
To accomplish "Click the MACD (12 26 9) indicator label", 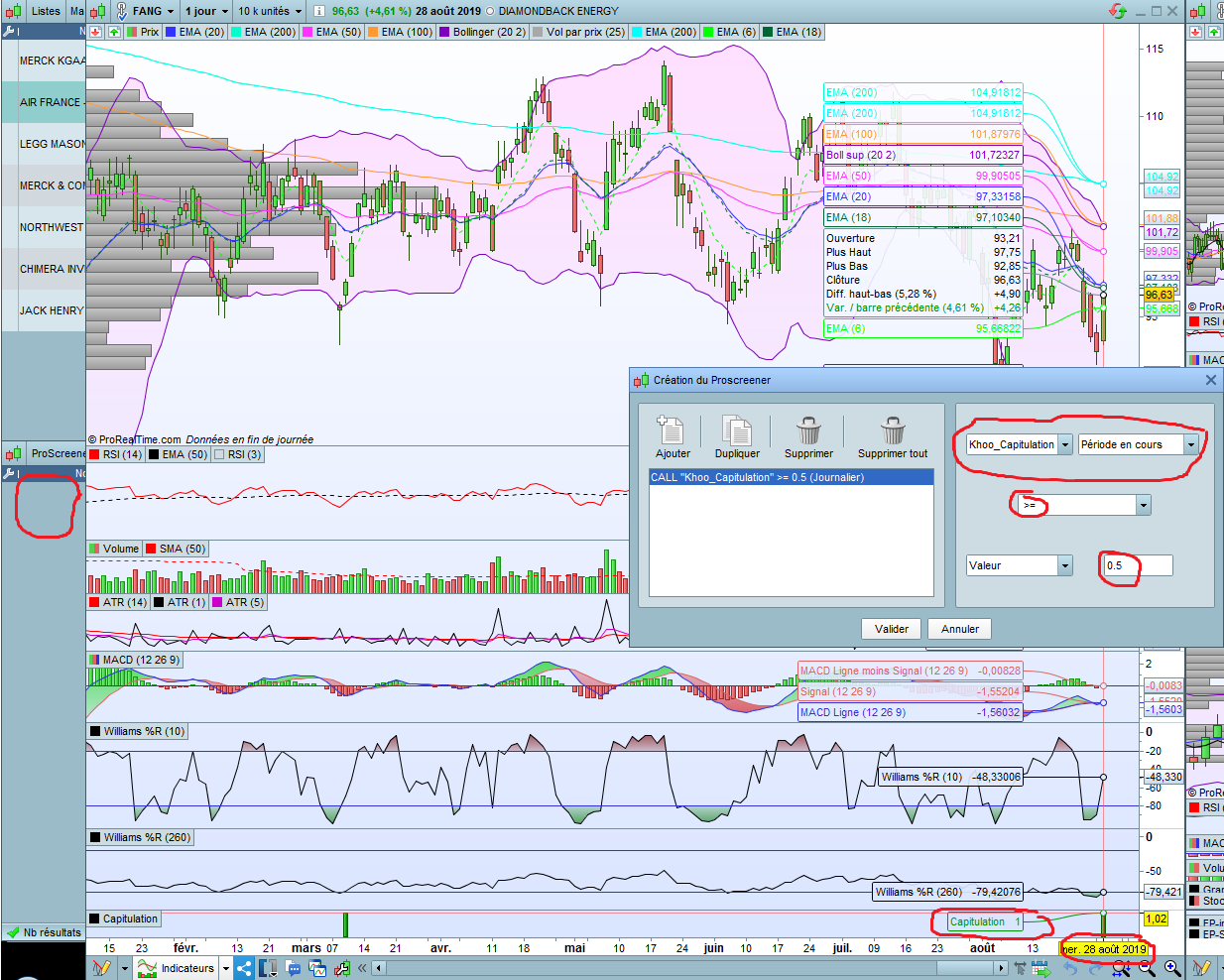I will coord(134,660).
